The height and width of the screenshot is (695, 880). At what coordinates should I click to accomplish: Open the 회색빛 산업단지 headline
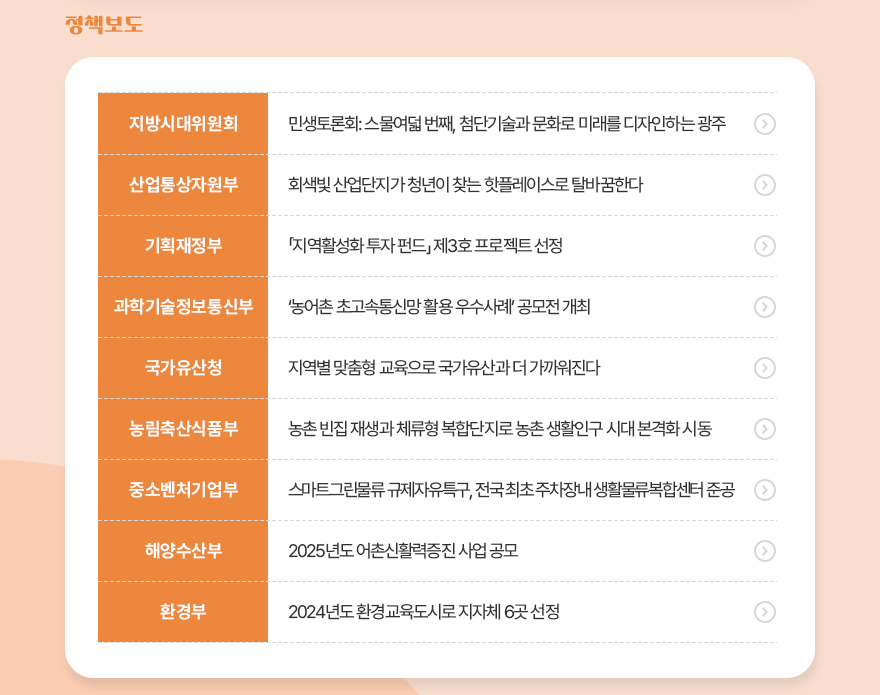tap(465, 185)
